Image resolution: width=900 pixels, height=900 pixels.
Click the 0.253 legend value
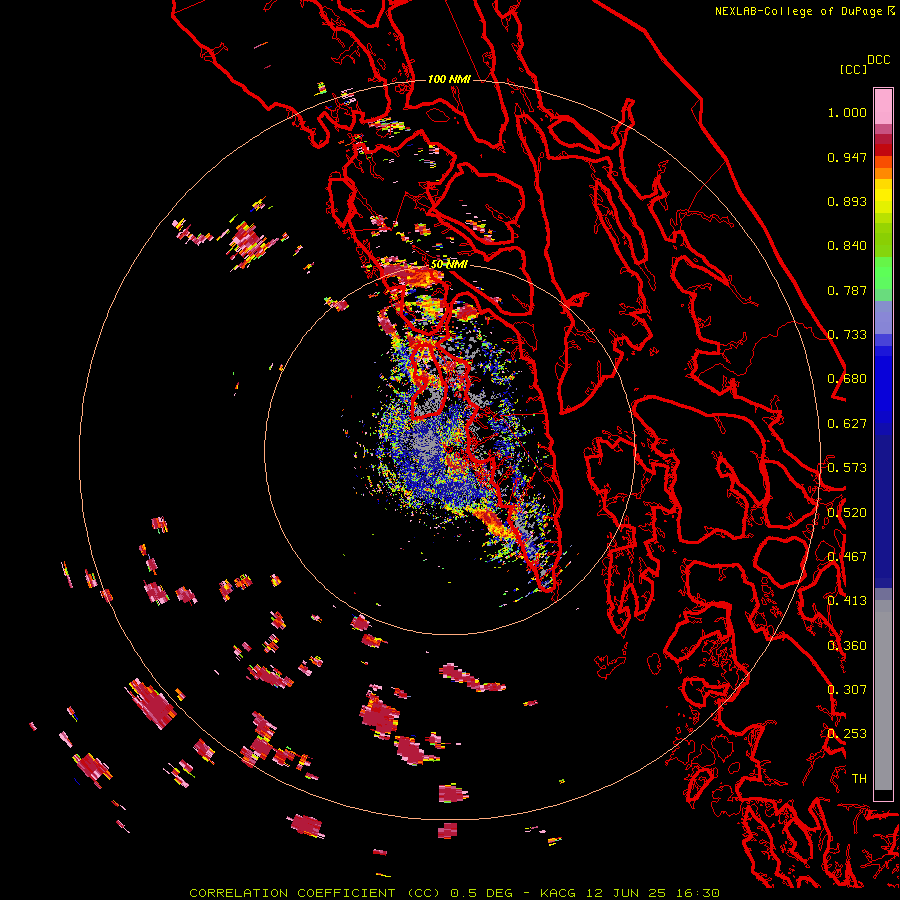(847, 734)
